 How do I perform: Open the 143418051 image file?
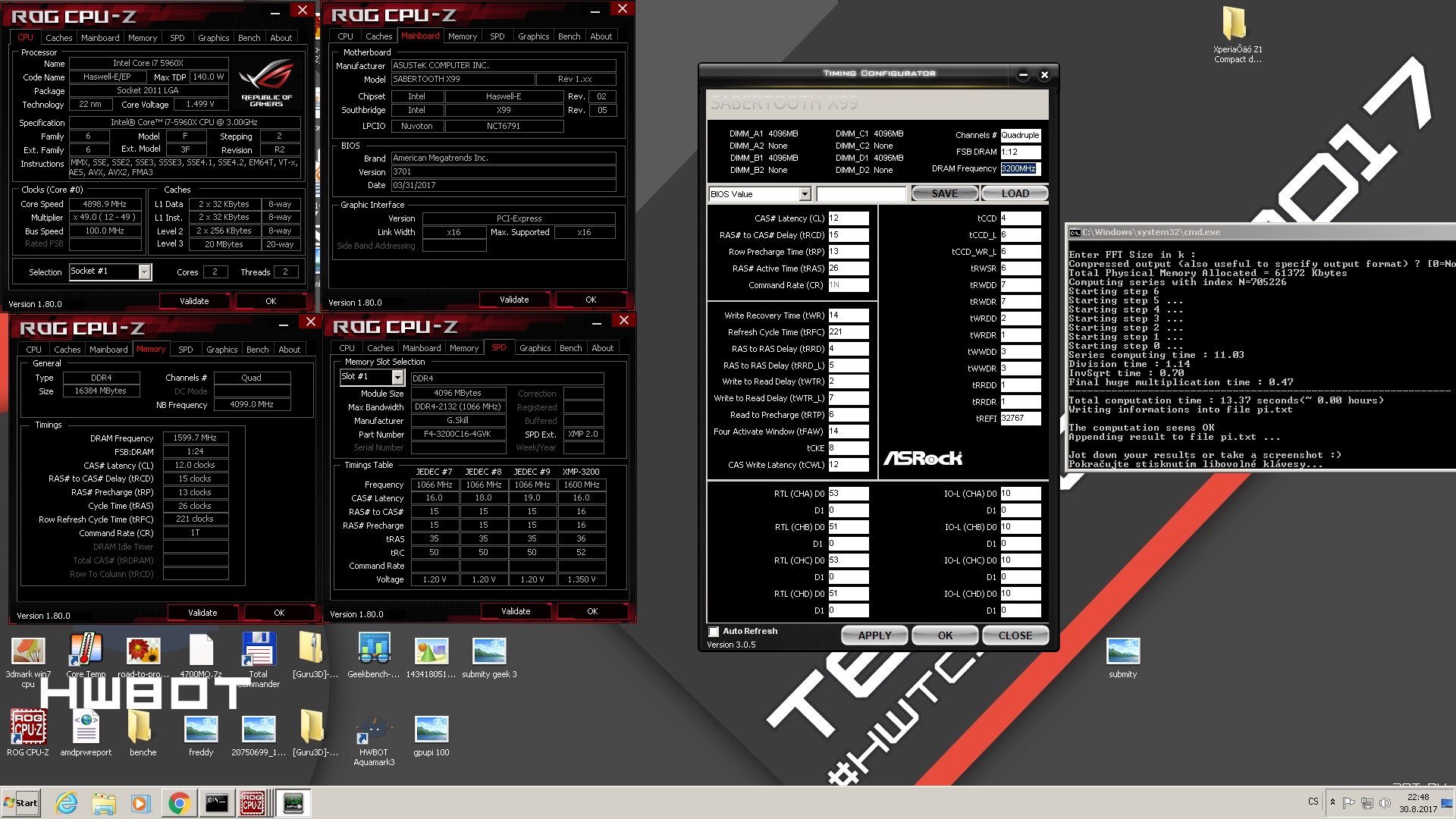(x=431, y=656)
